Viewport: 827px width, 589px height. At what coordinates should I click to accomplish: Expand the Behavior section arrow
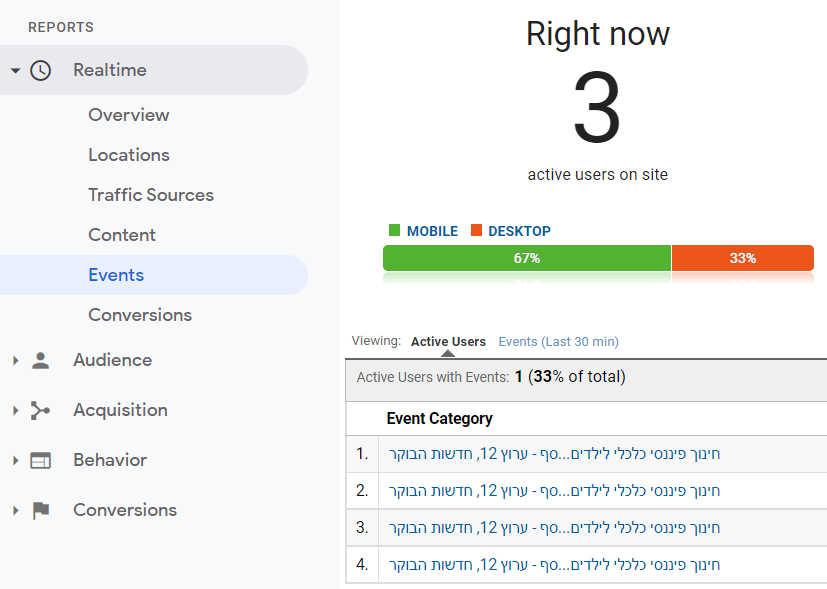click(15, 460)
